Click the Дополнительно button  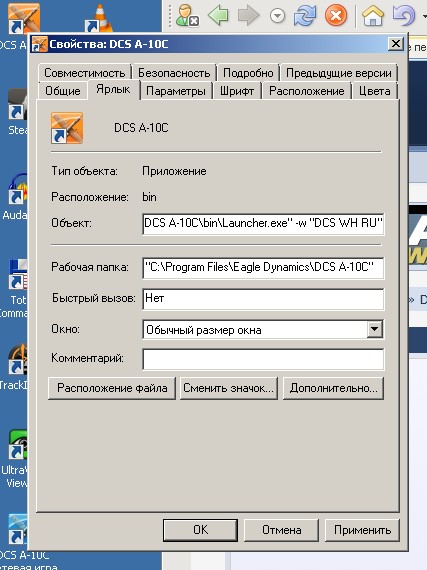(333, 388)
